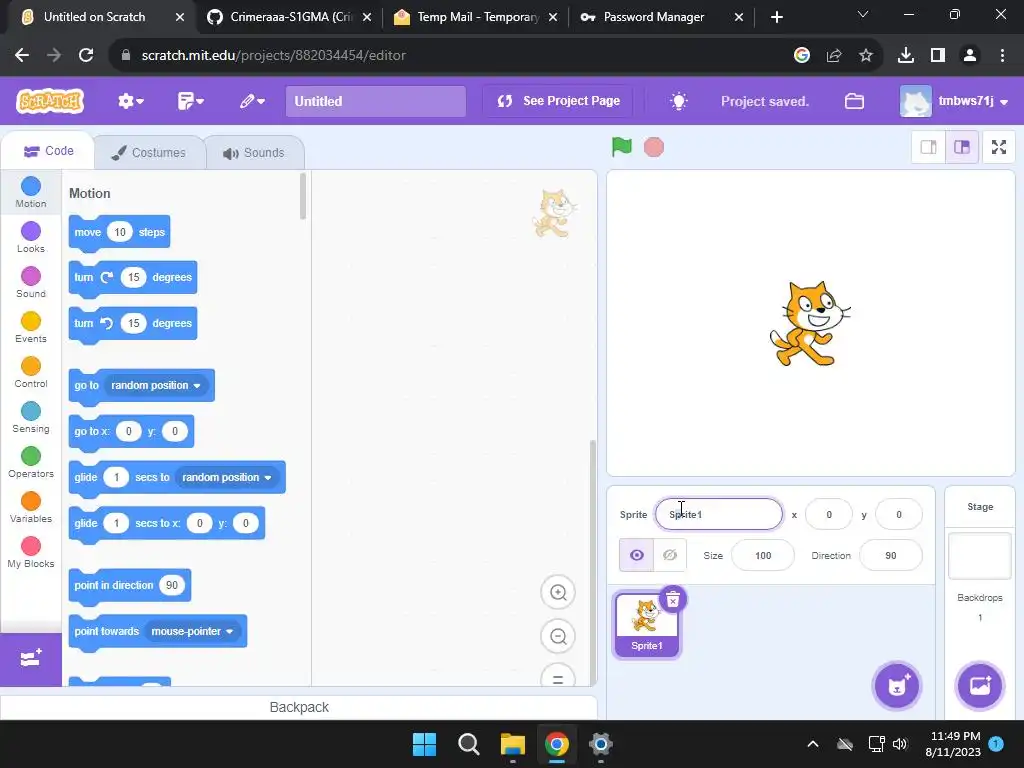Click the sprite Direction field
This screenshot has width=1024, height=768.
click(x=891, y=556)
